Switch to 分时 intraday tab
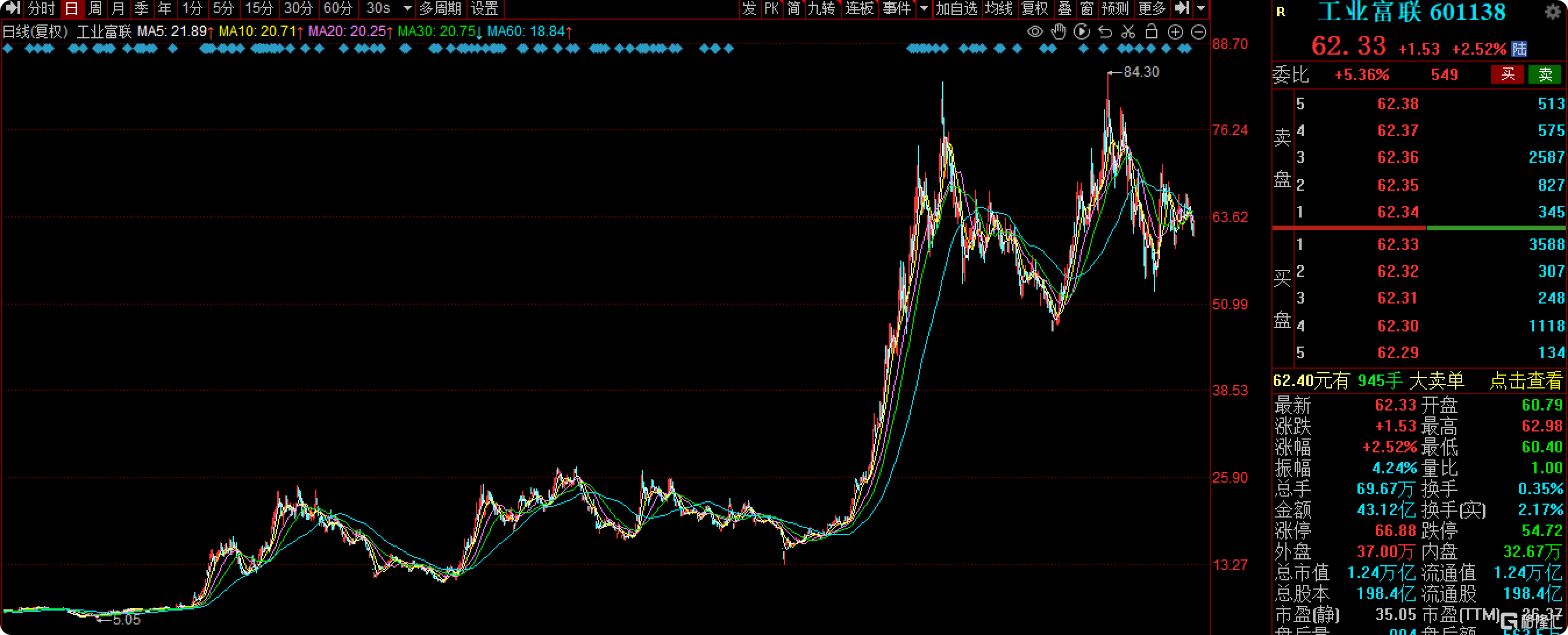1568x635 pixels. coord(41,9)
